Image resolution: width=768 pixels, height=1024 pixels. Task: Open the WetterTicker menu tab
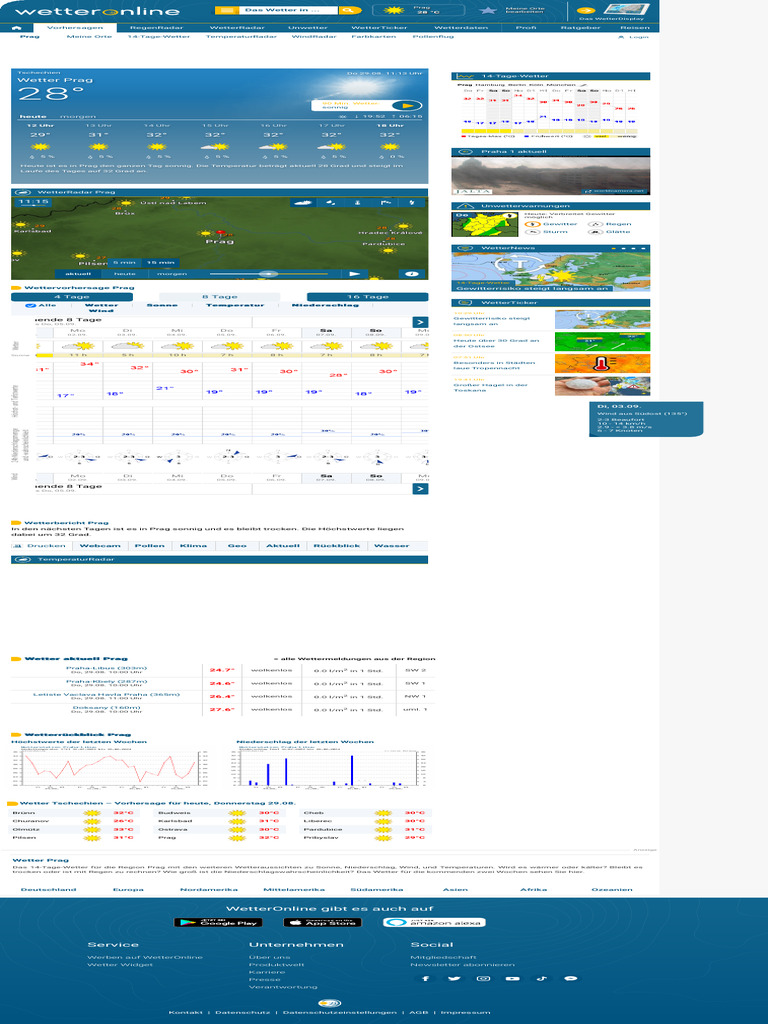379,27
